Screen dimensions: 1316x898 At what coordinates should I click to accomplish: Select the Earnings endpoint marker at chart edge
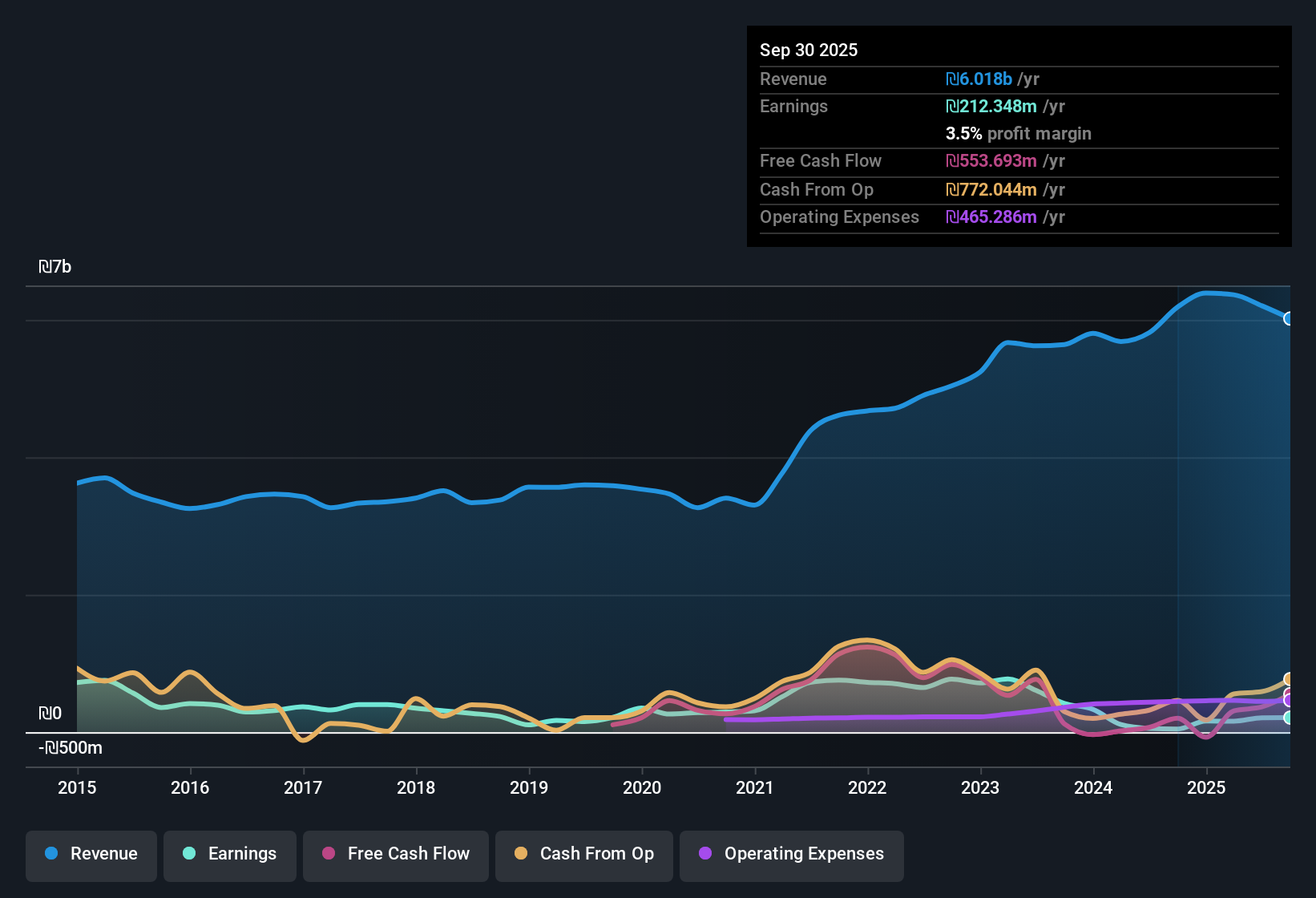tap(1287, 718)
